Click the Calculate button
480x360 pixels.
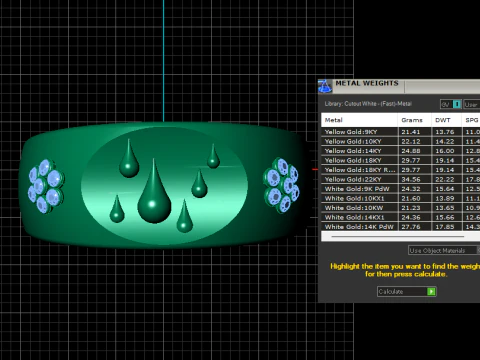coord(407,292)
